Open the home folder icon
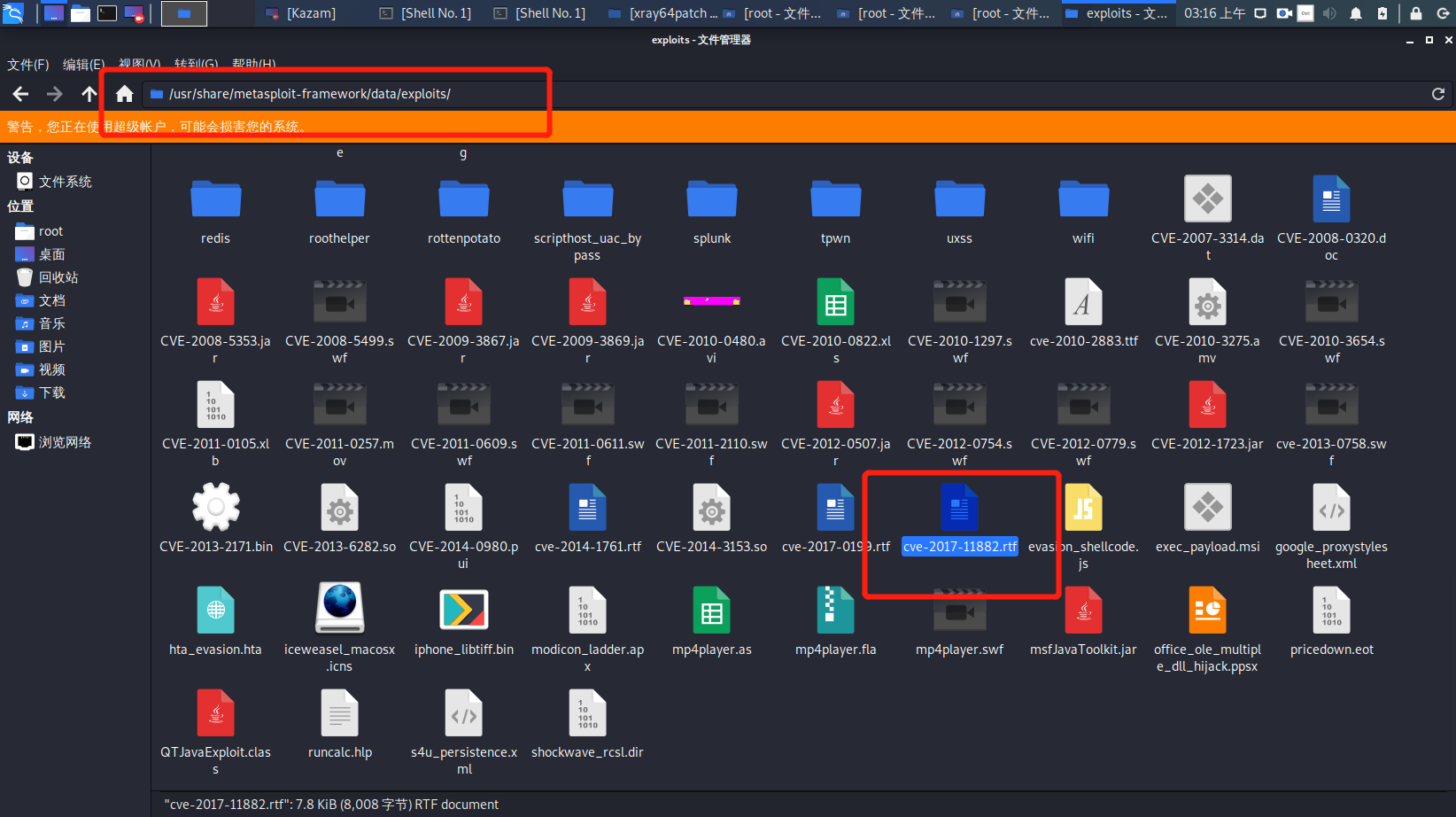This screenshot has height=817, width=1456. pos(124,94)
